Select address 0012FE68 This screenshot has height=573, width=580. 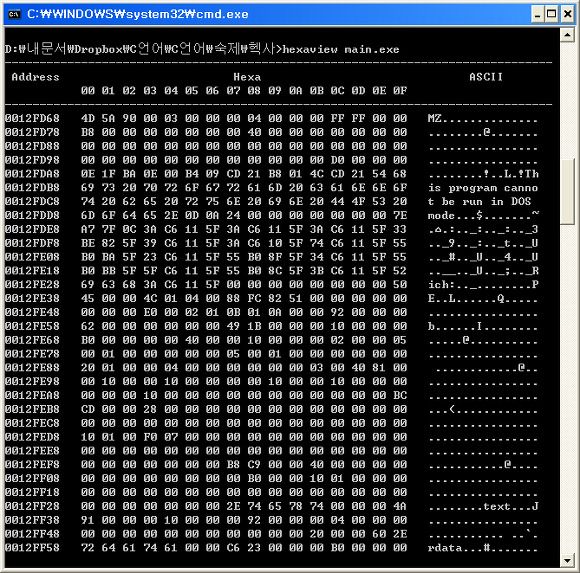(32, 340)
